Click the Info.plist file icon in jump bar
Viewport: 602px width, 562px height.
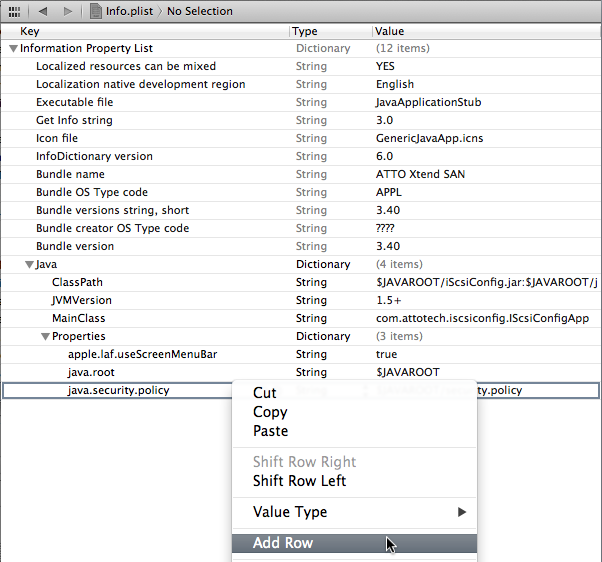96,11
